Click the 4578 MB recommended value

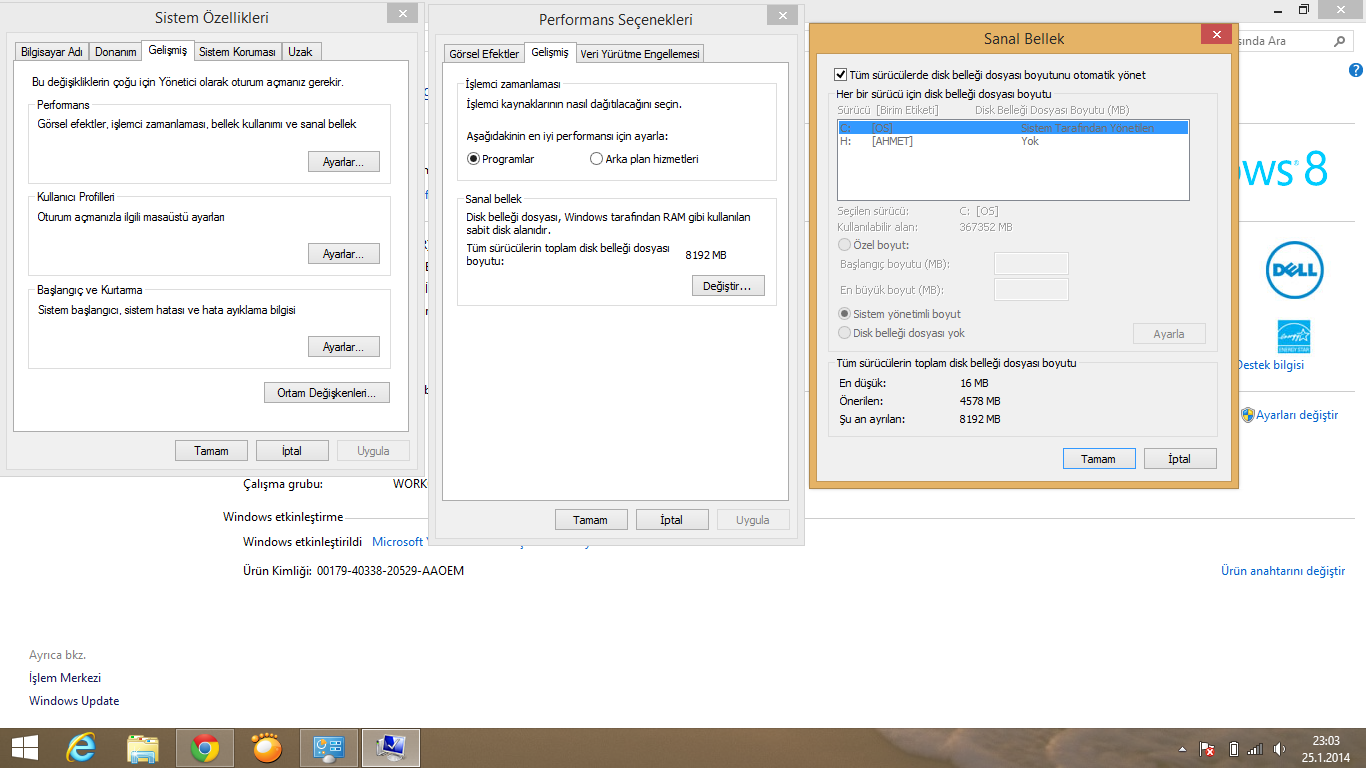pos(980,401)
